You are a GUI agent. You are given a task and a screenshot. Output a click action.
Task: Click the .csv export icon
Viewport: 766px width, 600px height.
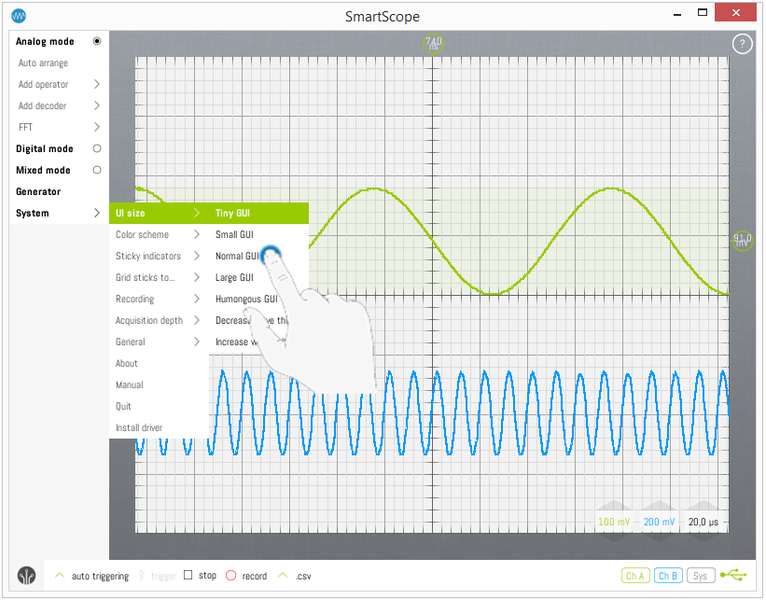click(283, 576)
